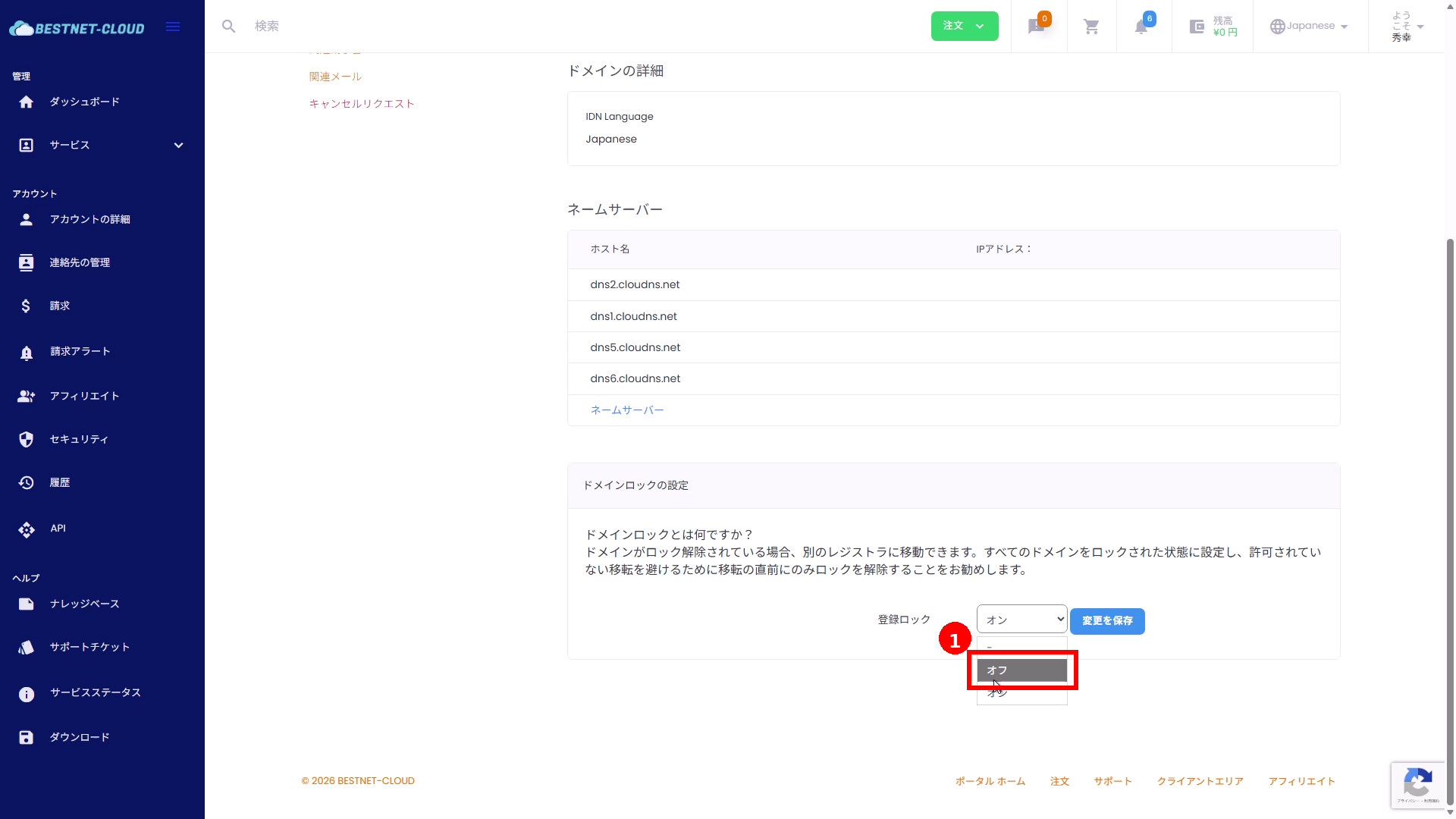The image size is (1456, 819).
Task: Click the shopping cart icon
Action: (x=1091, y=27)
